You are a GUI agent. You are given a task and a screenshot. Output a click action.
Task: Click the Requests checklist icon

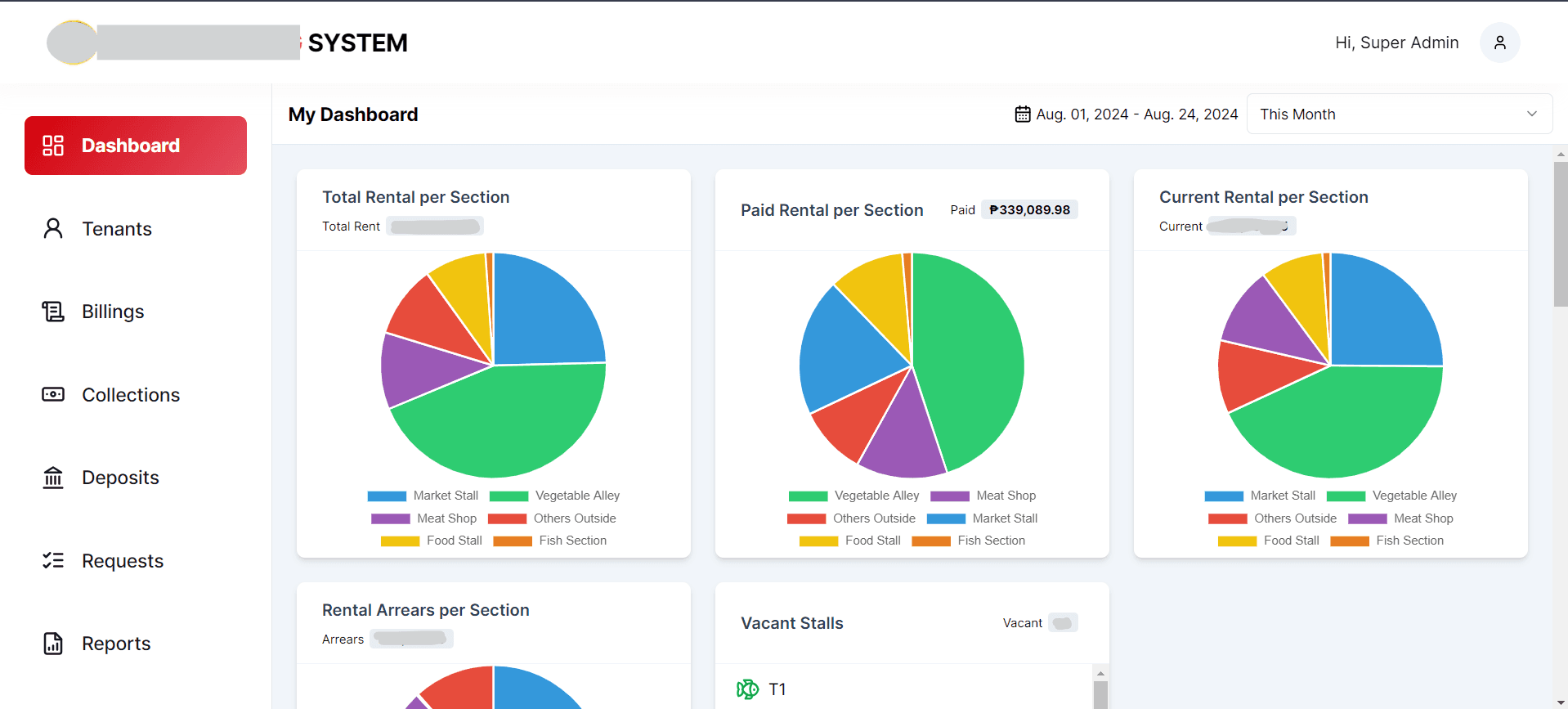tap(53, 560)
